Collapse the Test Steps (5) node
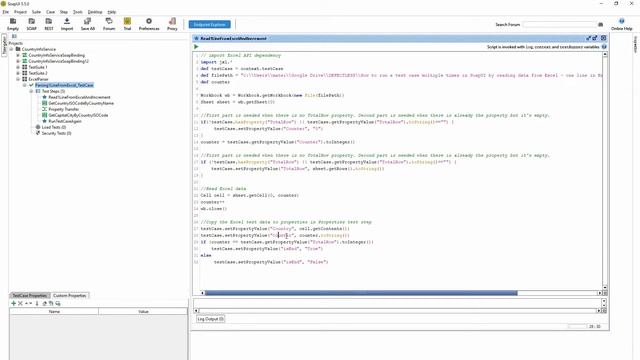This screenshot has width=640, height=360. tap(31, 91)
